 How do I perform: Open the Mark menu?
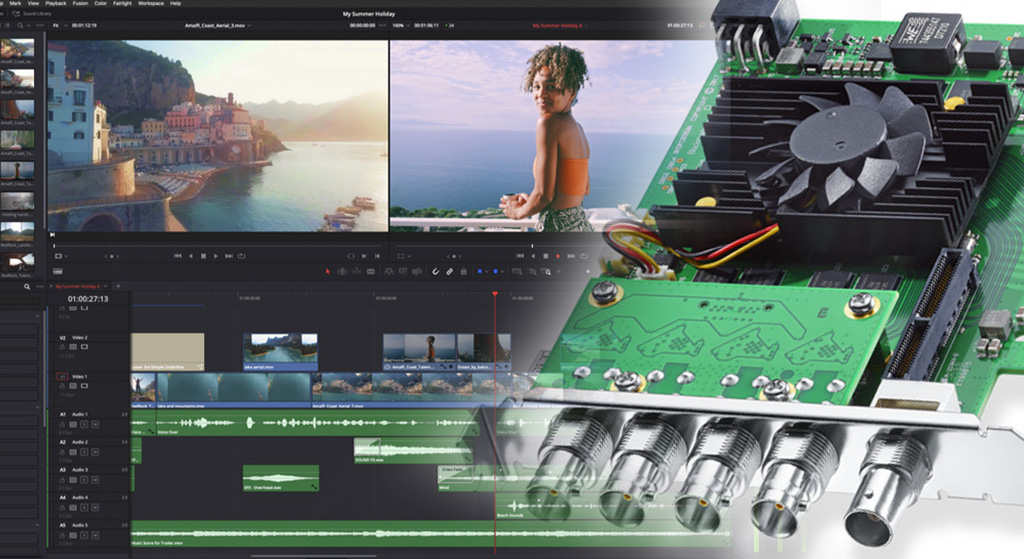pyautogui.click(x=15, y=3)
